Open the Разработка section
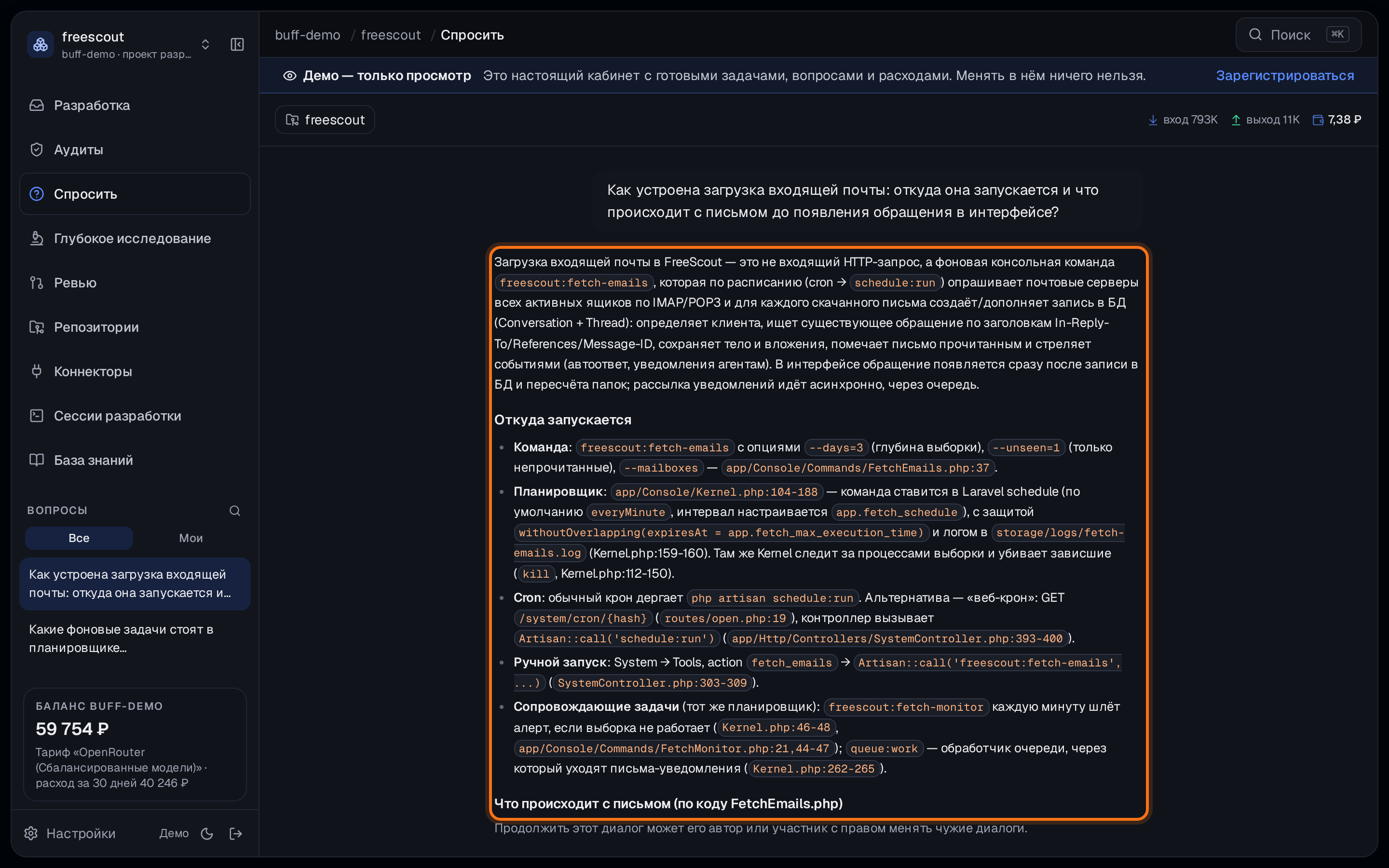This screenshot has height=868, width=1389. click(135, 106)
